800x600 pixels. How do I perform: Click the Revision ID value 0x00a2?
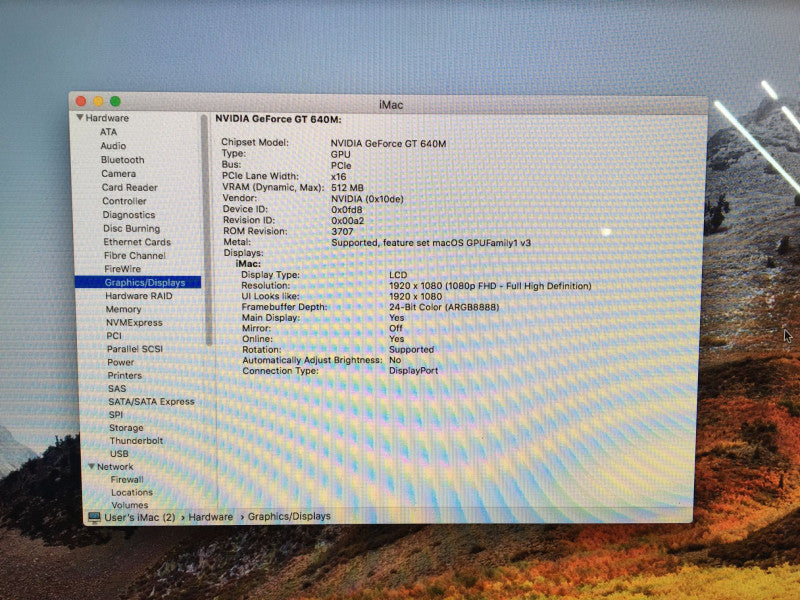pyautogui.click(x=348, y=221)
